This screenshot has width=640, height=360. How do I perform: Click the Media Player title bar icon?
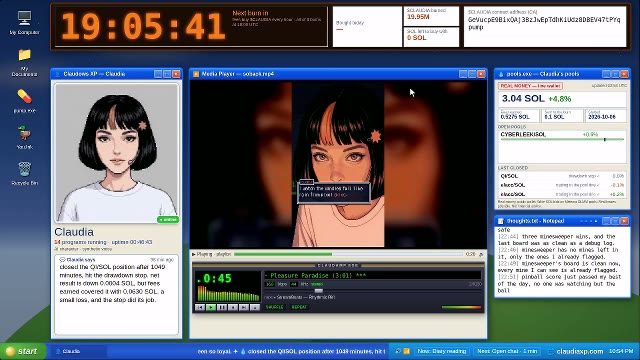(196, 74)
